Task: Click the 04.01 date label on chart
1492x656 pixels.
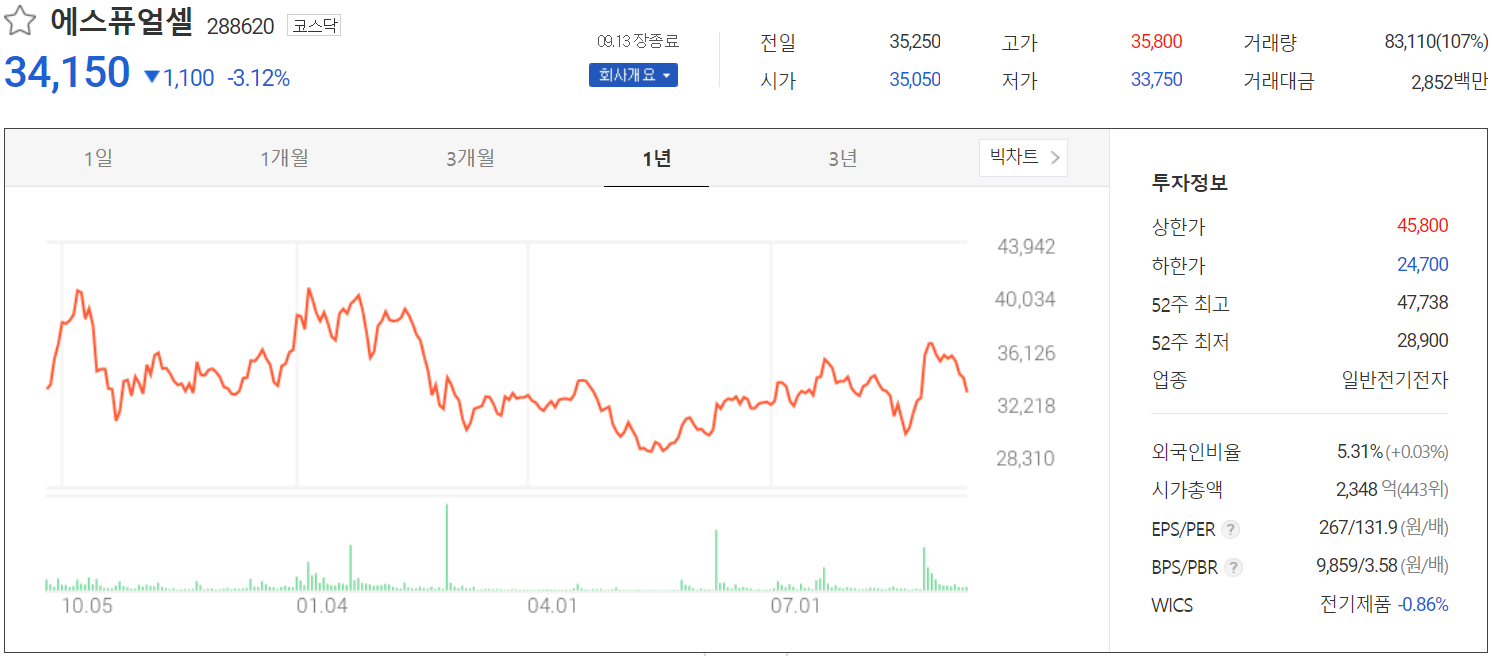Action: [553, 606]
